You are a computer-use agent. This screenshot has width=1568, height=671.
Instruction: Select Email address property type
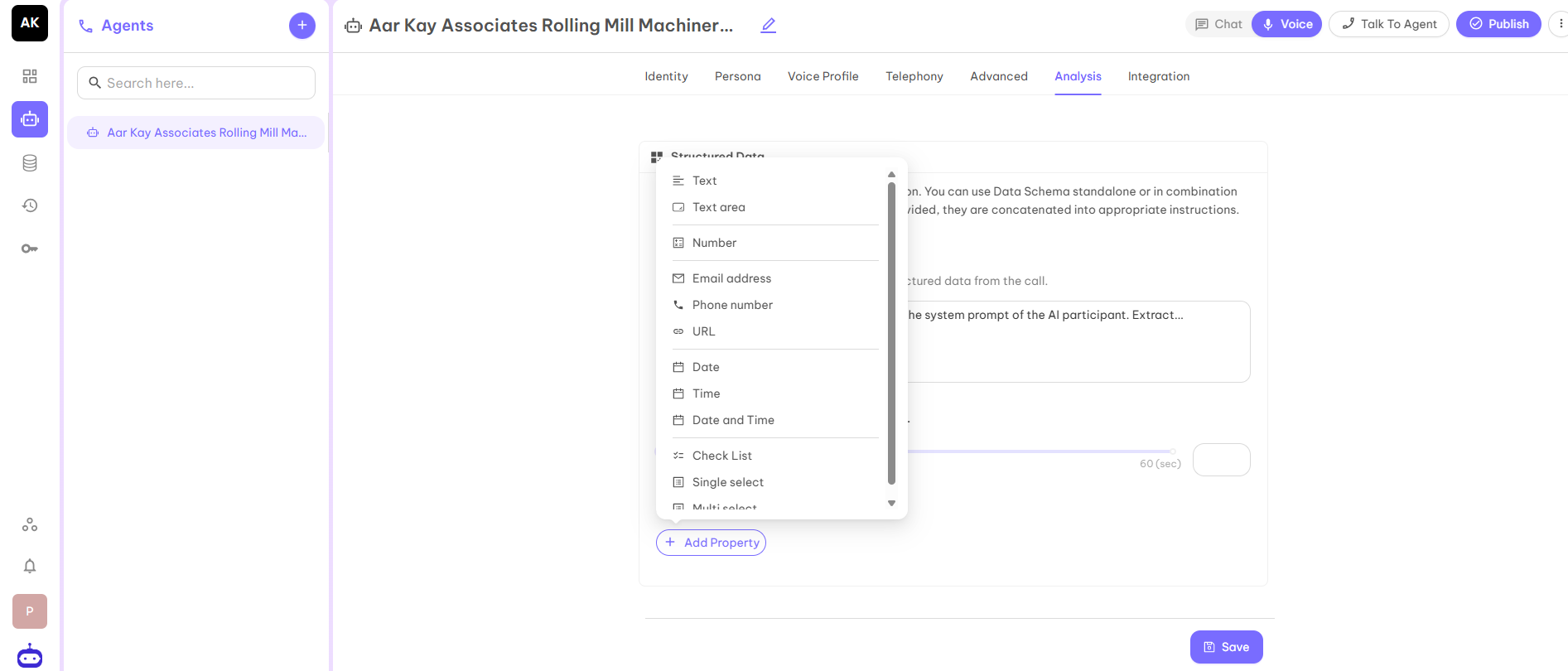[x=731, y=278]
